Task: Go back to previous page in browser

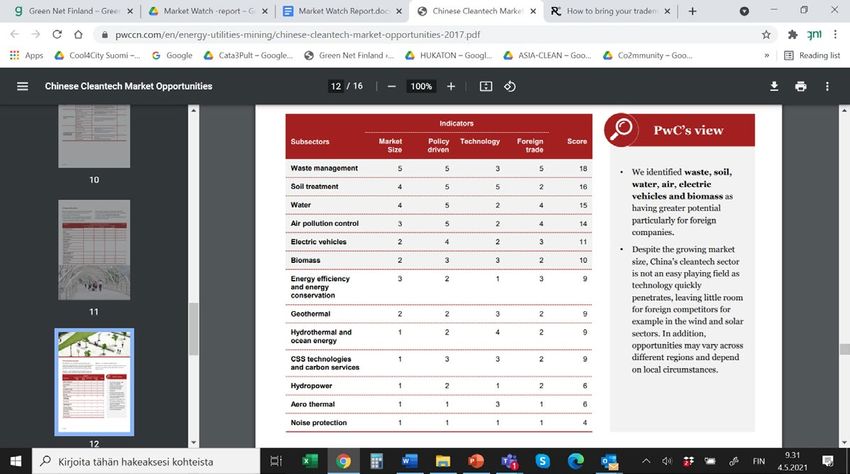Action: coord(15,34)
